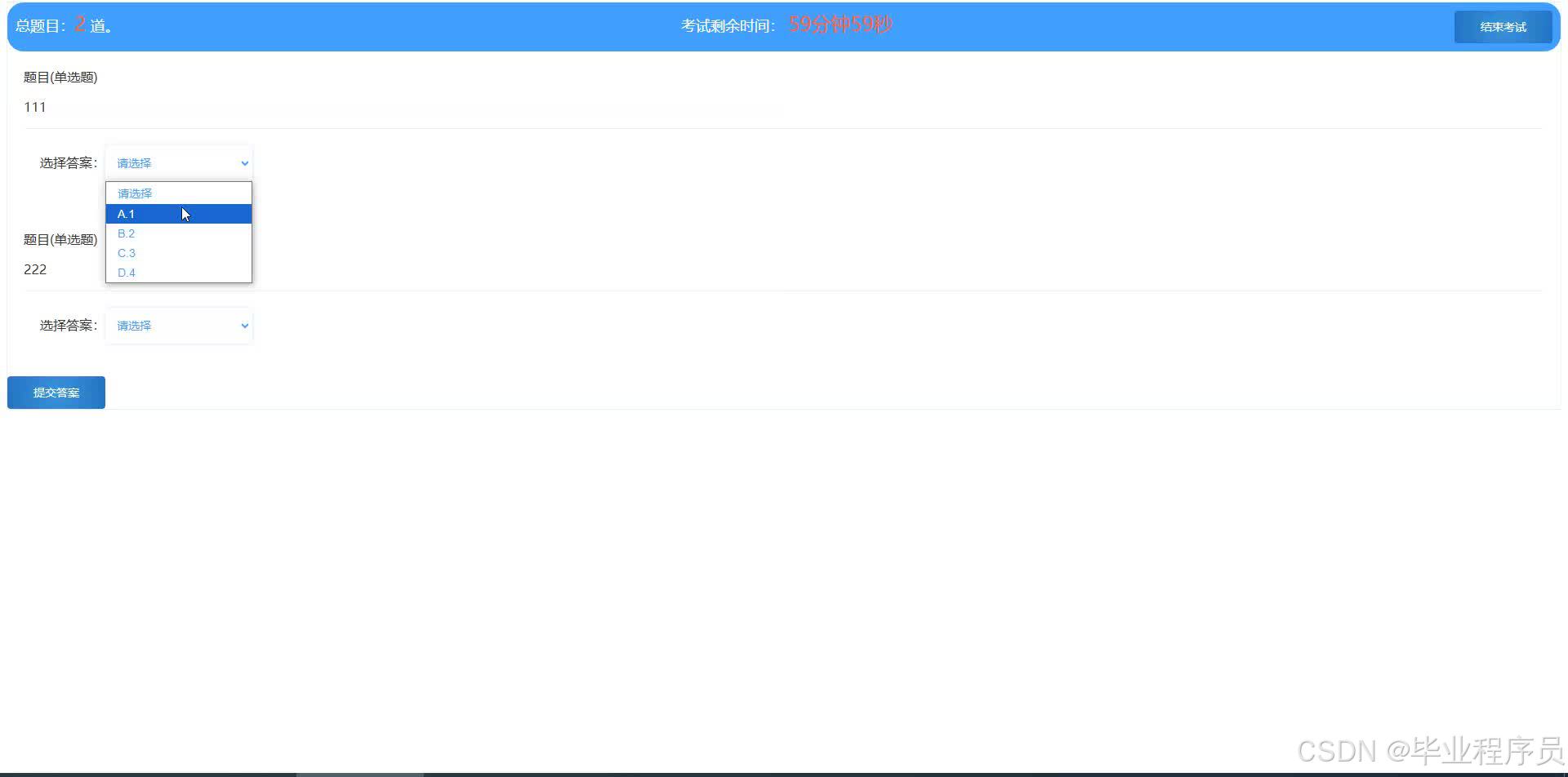Click the remaining time 59分钟59秒

[840, 24]
